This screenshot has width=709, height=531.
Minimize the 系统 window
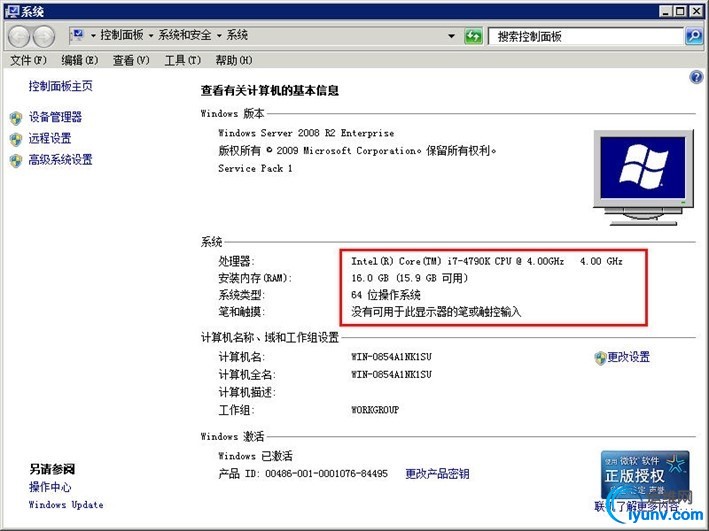coord(665,11)
